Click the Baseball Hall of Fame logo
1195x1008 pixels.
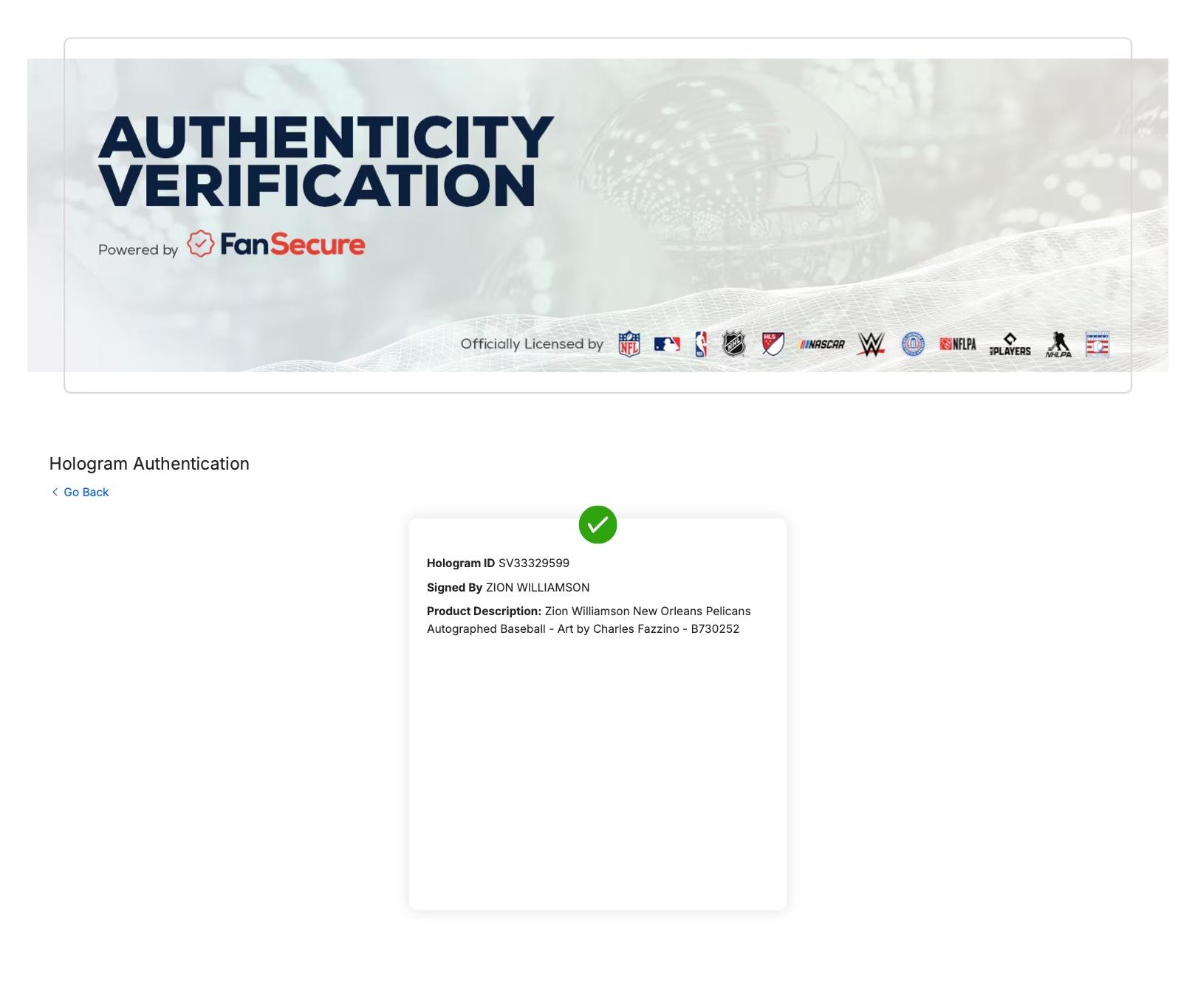pyautogui.click(x=1098, y=344)
